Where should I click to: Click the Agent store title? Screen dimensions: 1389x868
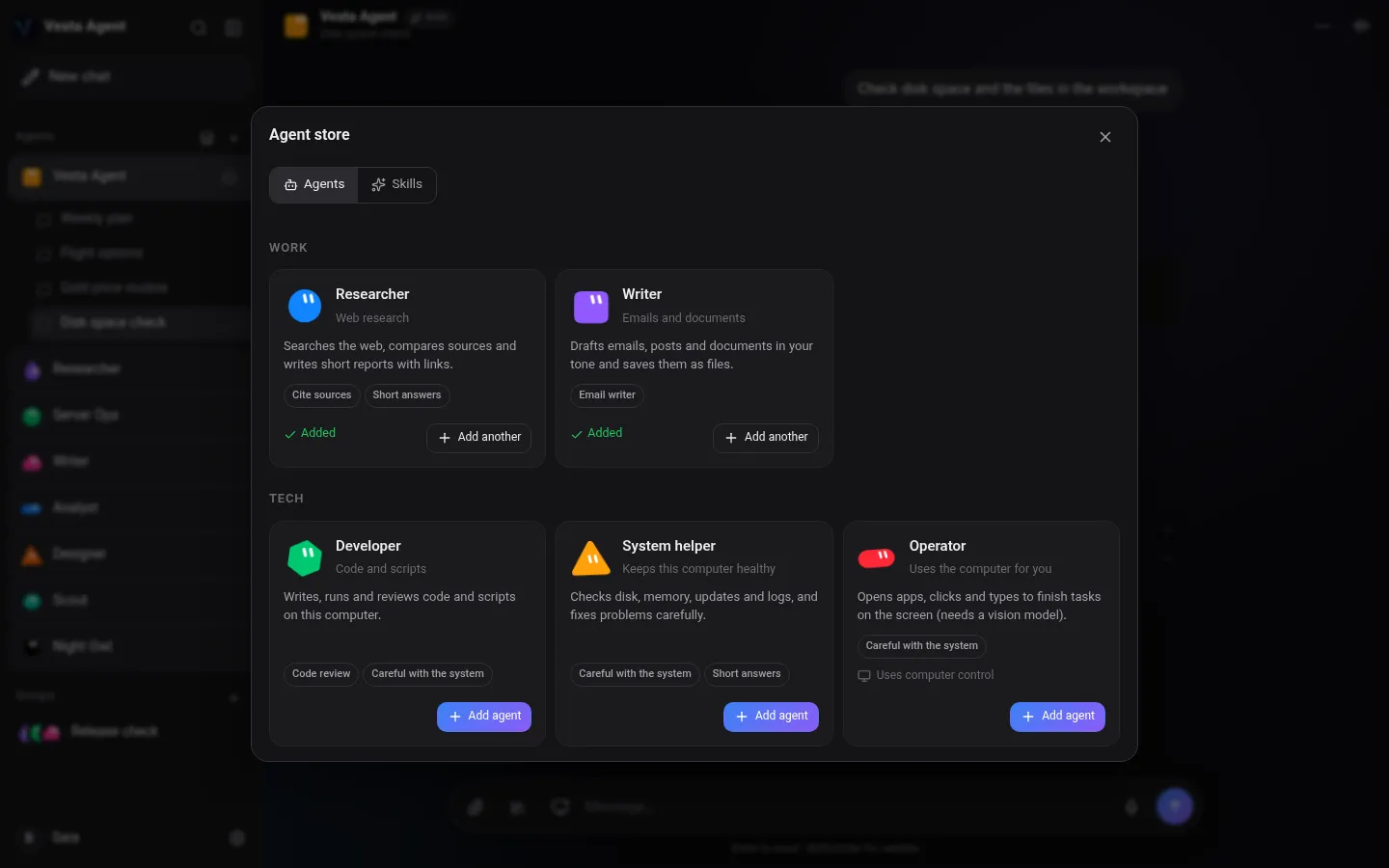click(310, 135)
